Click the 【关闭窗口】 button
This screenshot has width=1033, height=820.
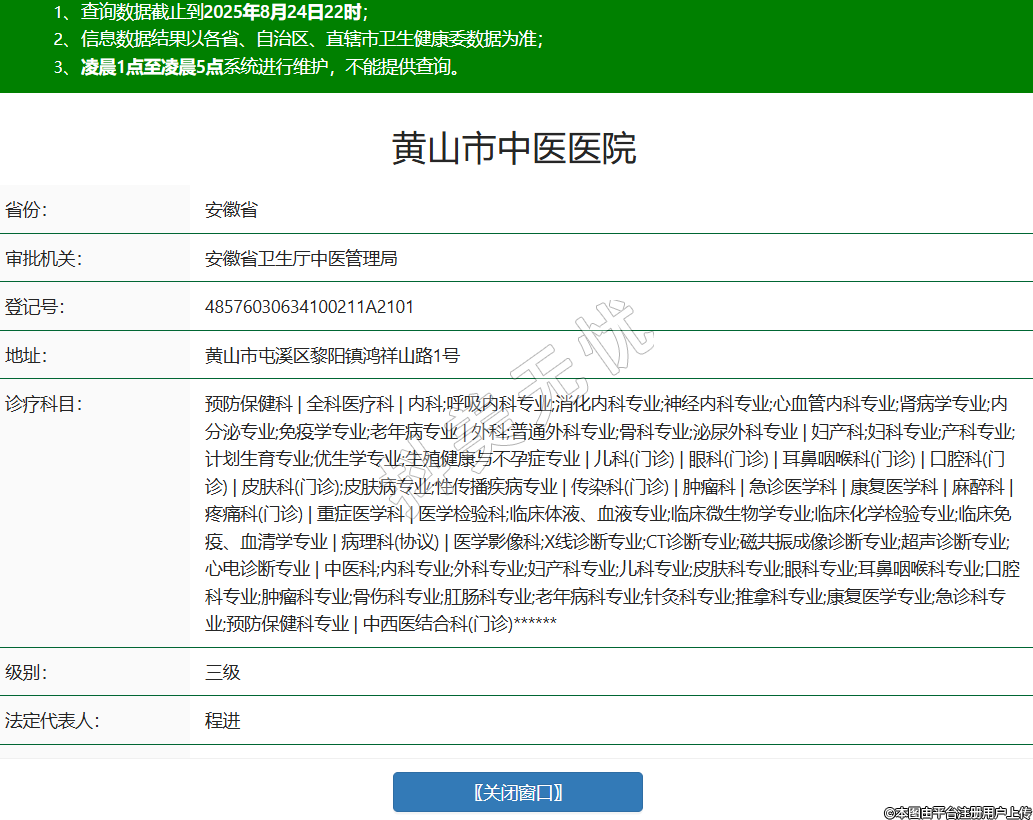point(517,792)
